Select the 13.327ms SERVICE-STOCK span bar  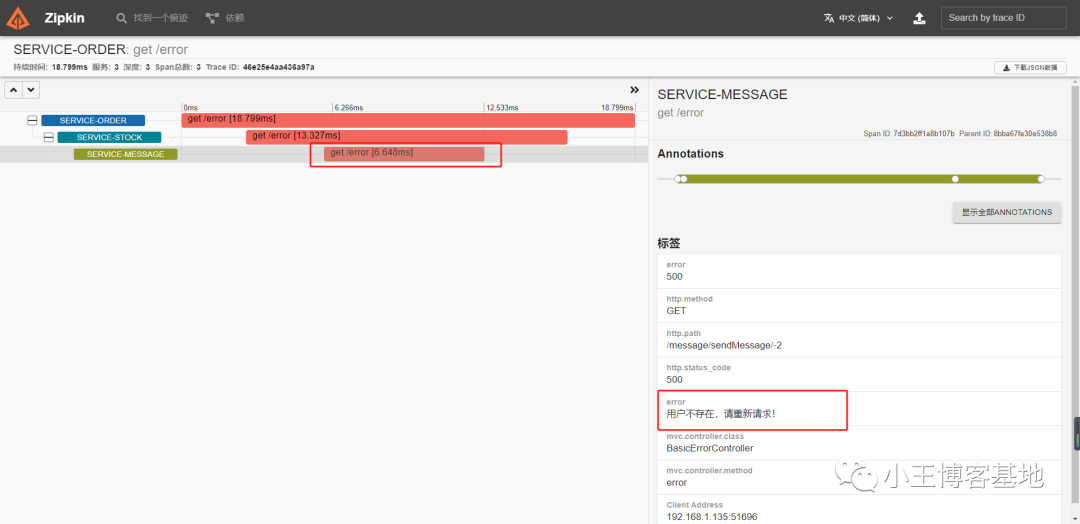[406, 137]
